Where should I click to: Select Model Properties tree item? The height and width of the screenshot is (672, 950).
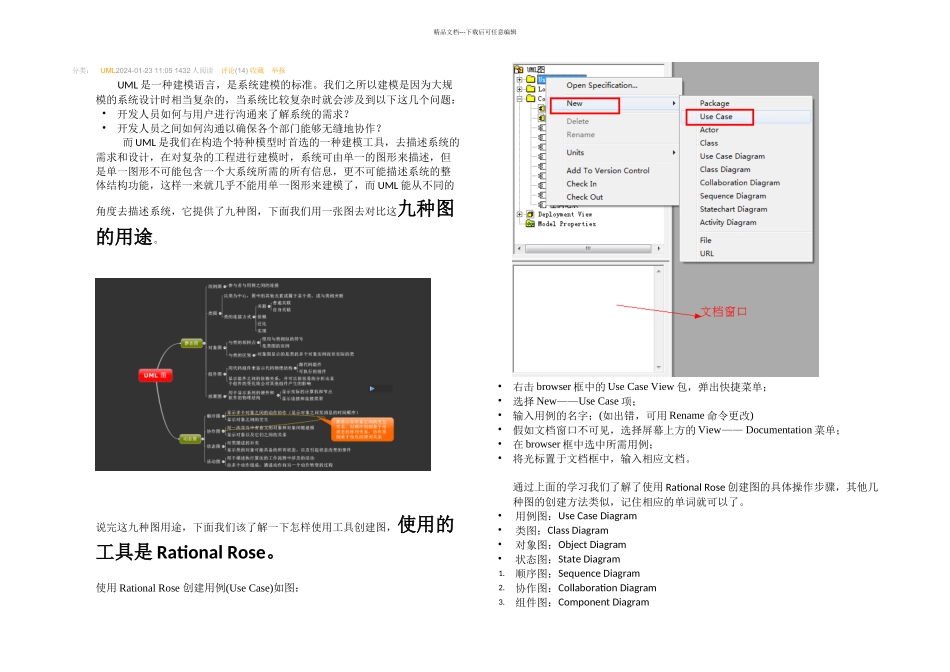566,224
